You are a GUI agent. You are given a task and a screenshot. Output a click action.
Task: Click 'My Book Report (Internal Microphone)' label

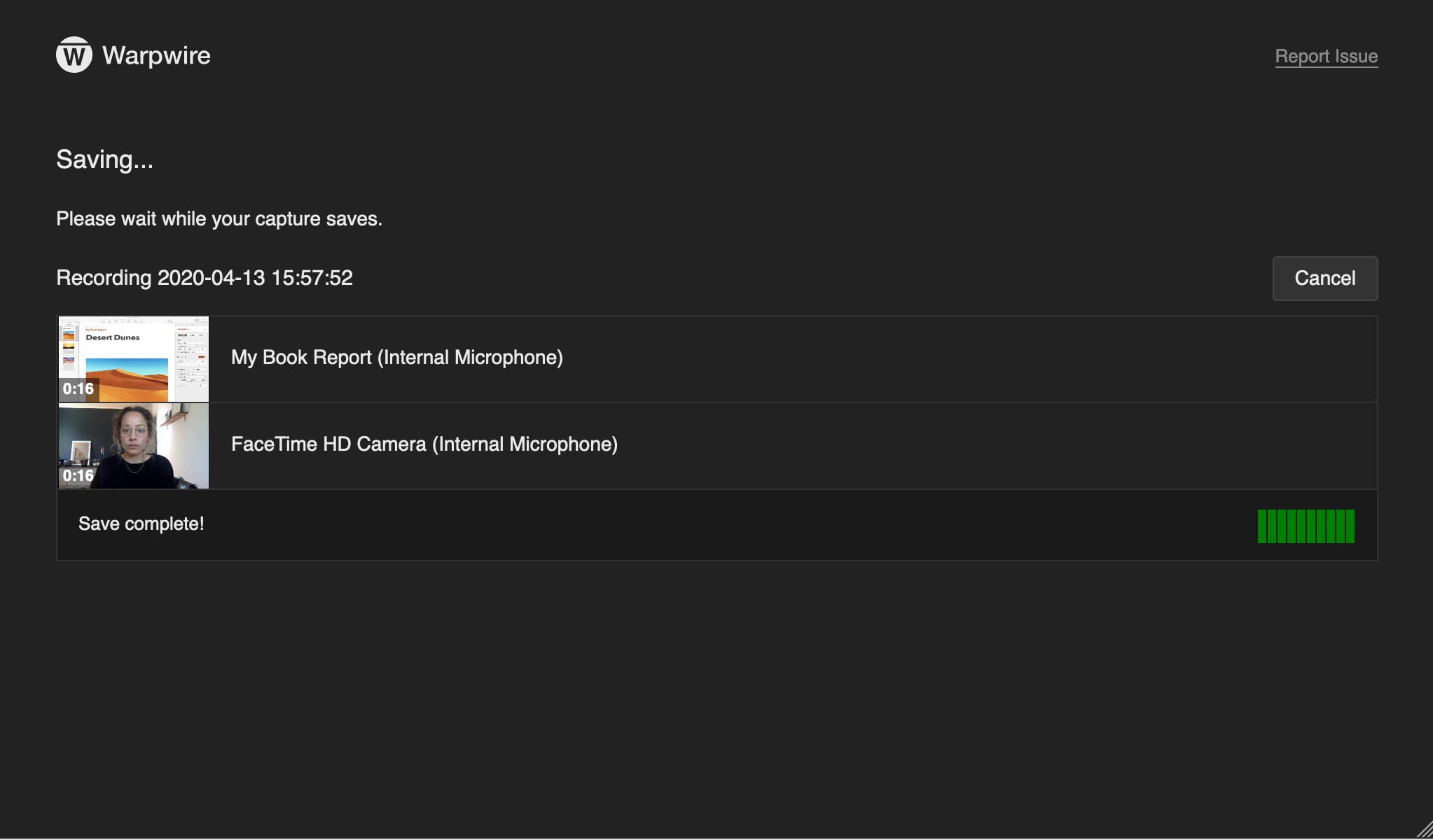(x=397, y=358)
